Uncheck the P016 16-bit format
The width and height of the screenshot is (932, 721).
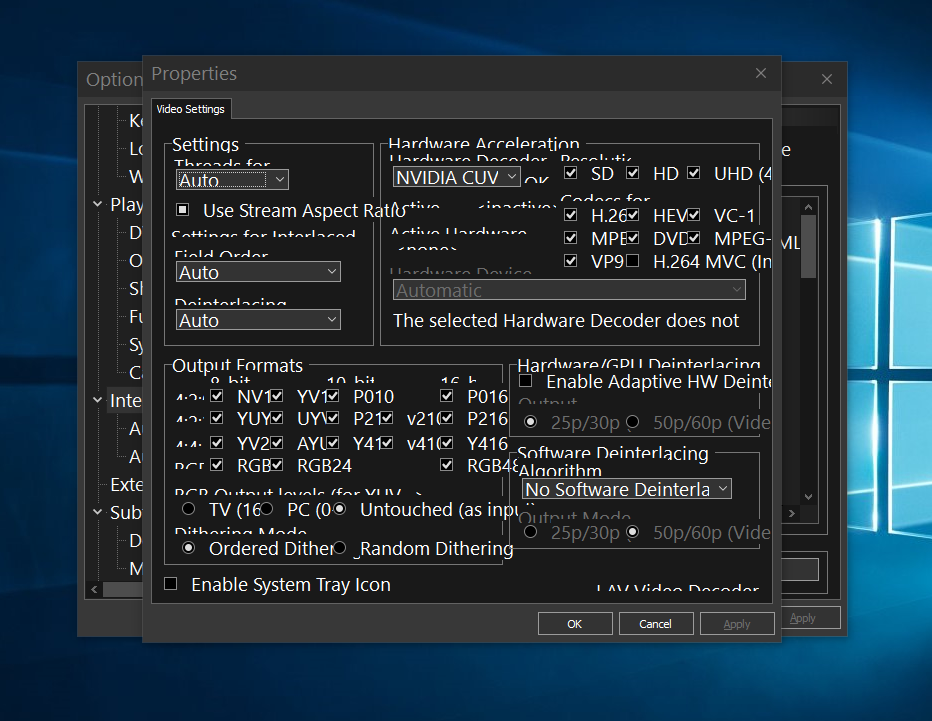click(x=447, y=395)
